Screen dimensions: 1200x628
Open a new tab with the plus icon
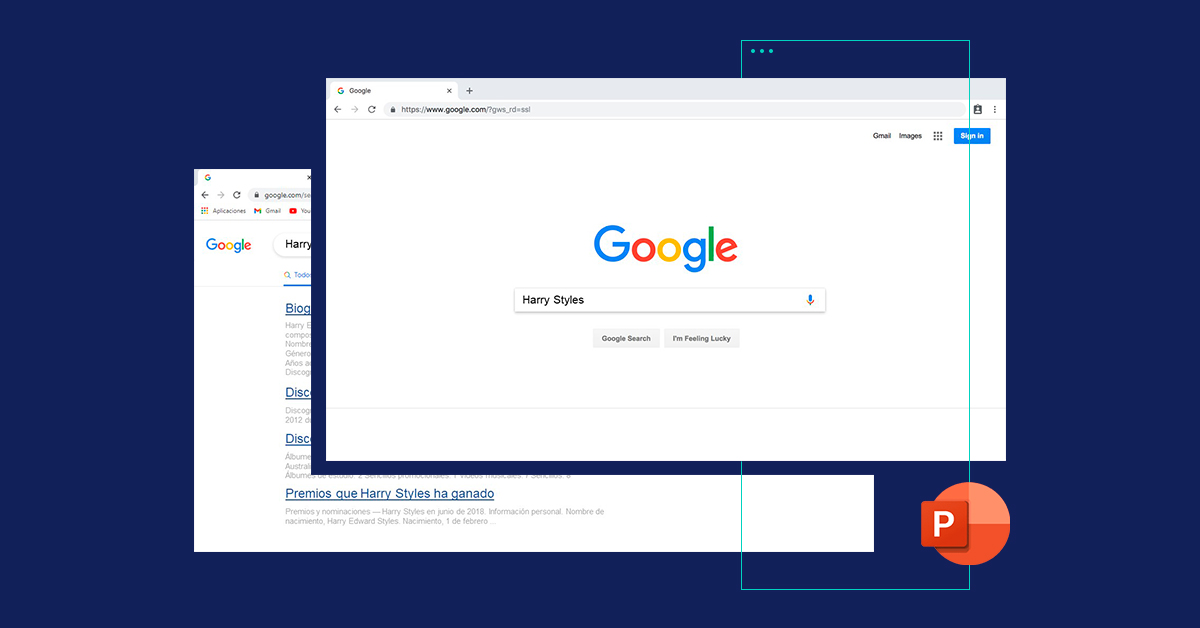tap(468, 90)
